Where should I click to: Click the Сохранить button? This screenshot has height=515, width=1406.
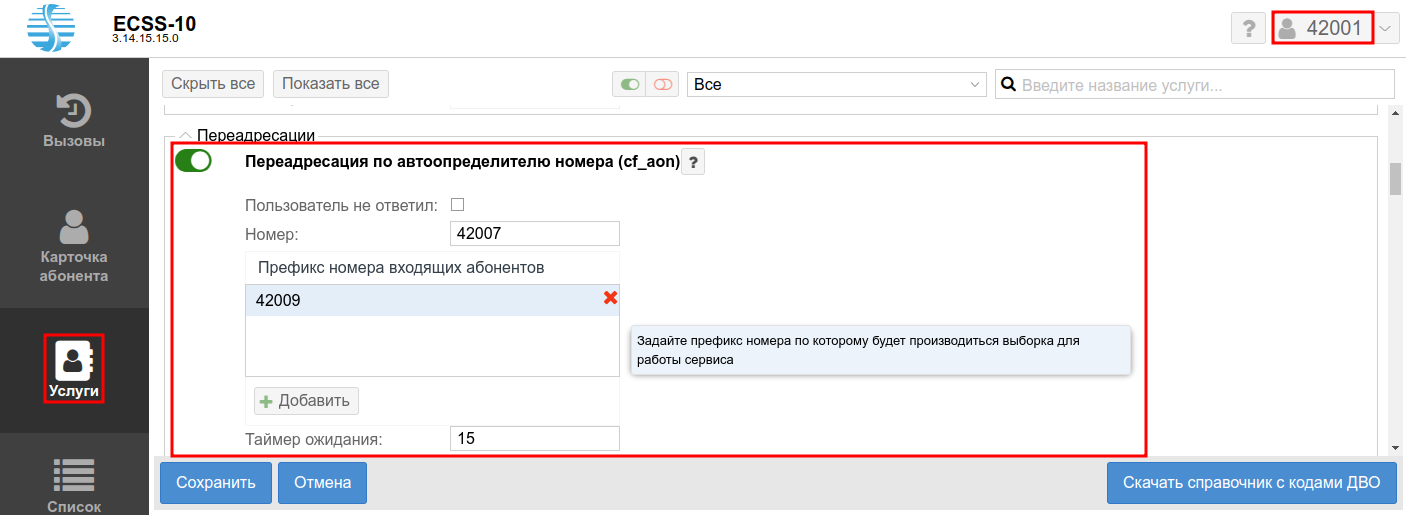tap(215, 483)
